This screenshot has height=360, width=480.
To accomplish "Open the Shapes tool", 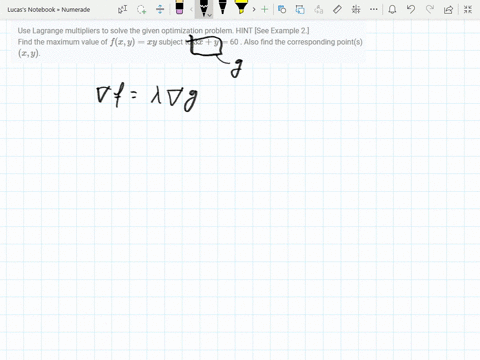I will [x=282, y=9].
